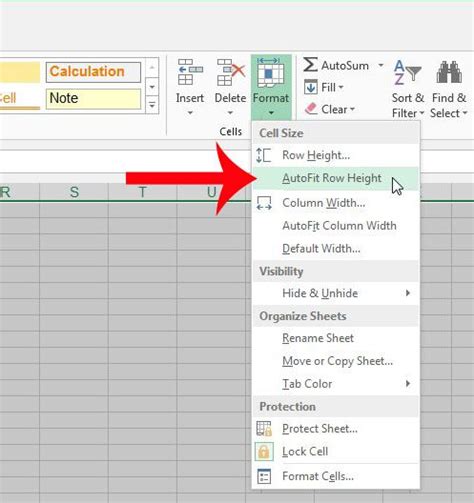Choose Rename Sheet from the menu
Screen dimensions: 474x503
click(335, 338)
